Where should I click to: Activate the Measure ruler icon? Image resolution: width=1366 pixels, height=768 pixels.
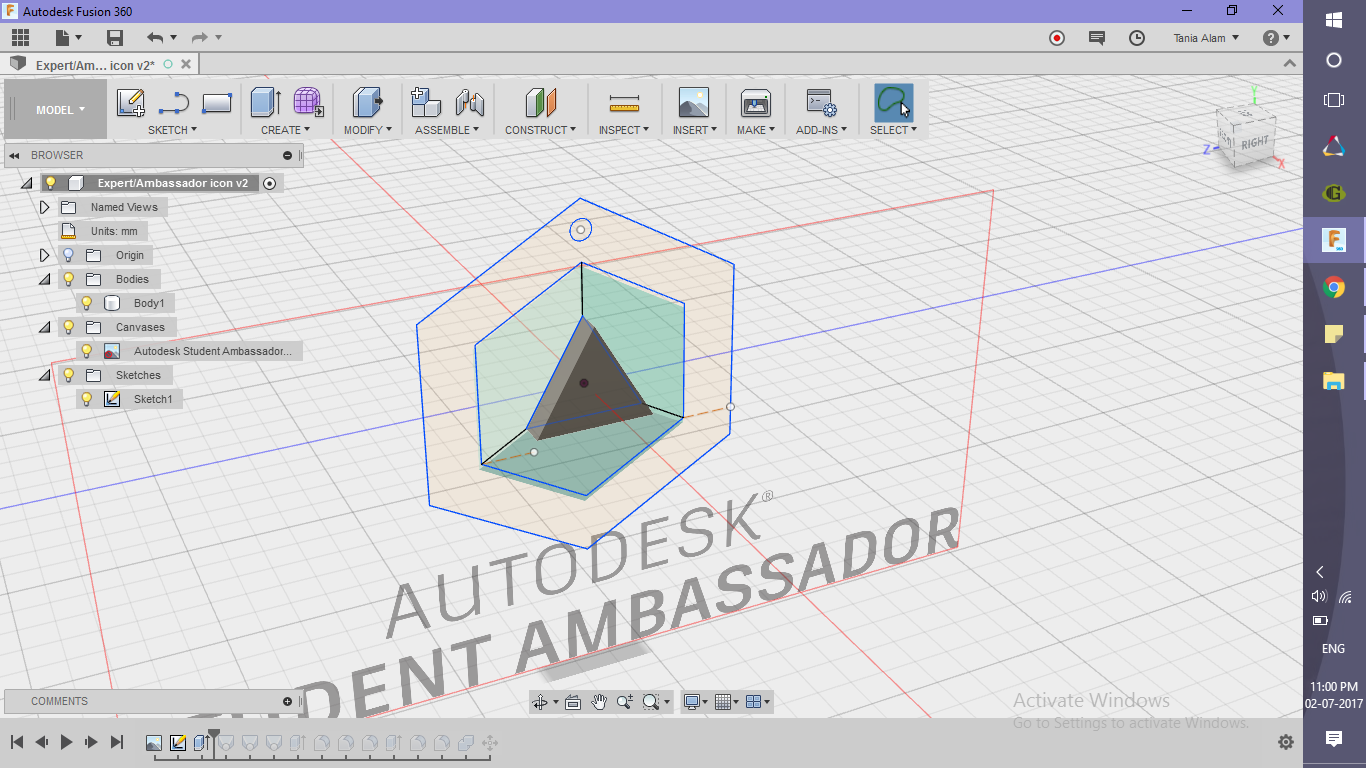pos(624,102)
